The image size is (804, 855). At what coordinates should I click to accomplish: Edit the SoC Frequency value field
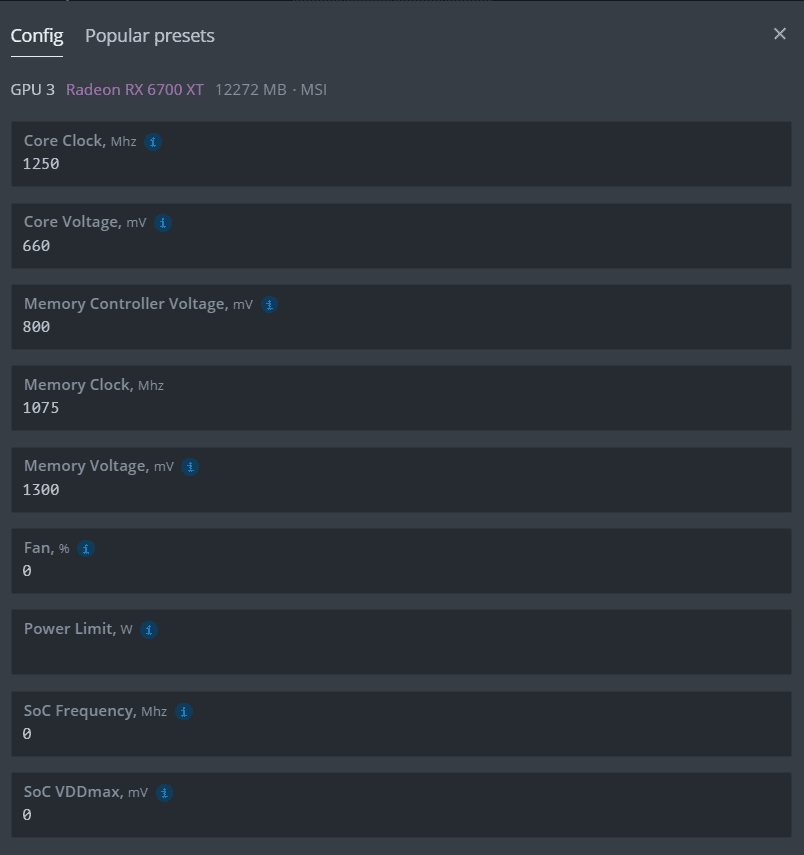pos(400,734)
